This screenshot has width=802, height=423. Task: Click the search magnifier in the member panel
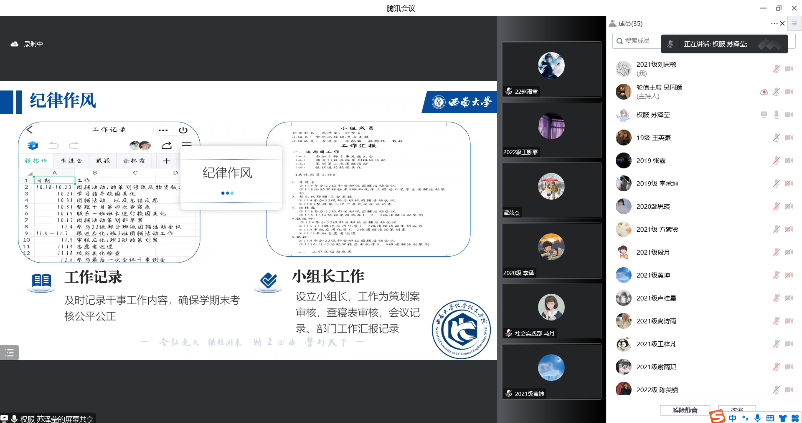[x=617, y=41]
